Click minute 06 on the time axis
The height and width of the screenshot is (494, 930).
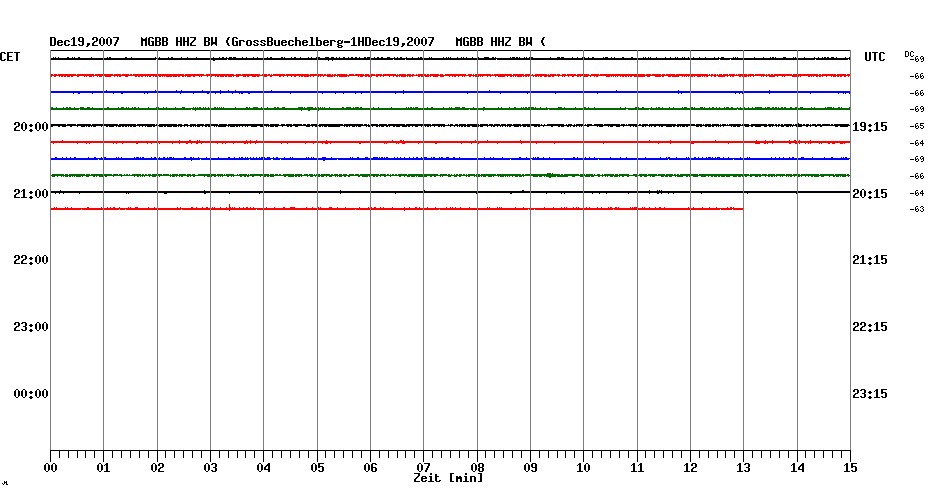[x=370, y=467]
